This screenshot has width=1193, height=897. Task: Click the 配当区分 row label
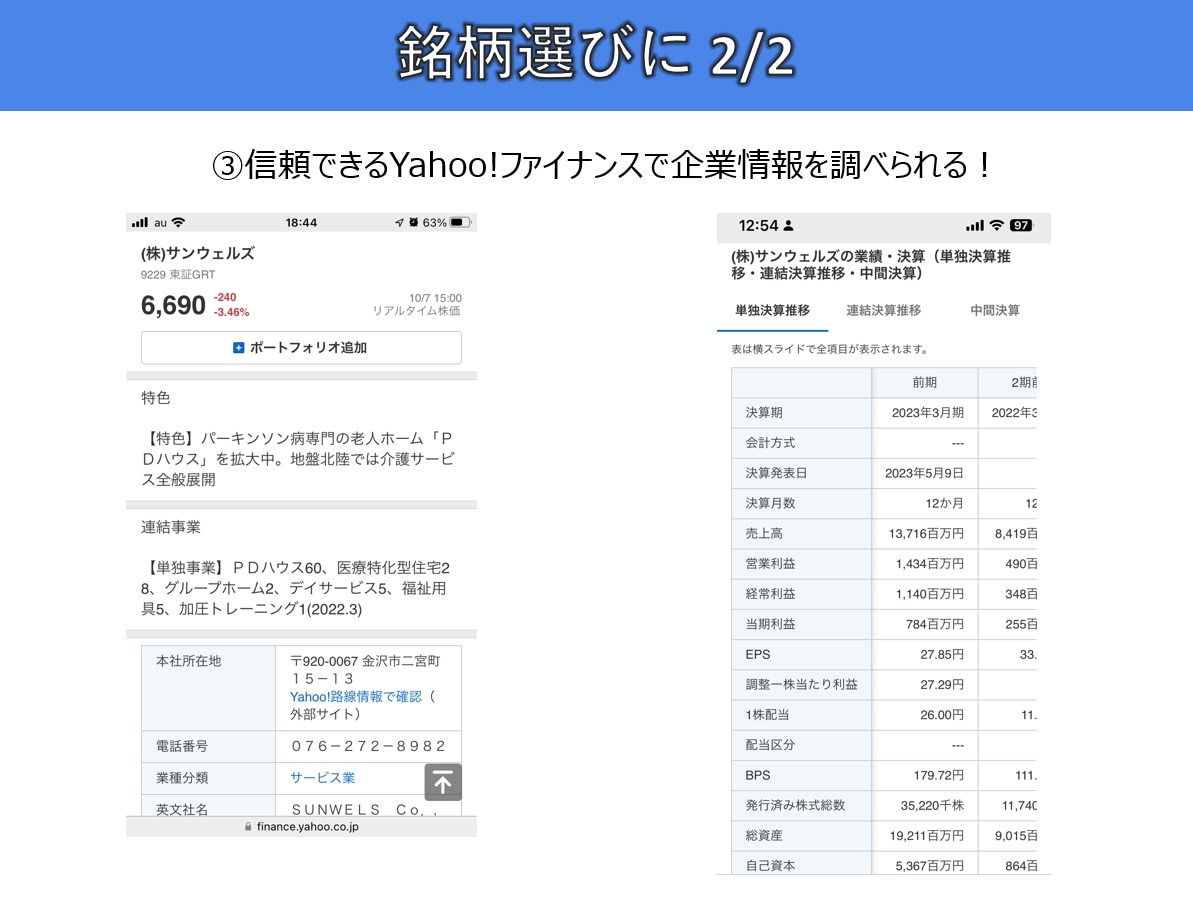(x=770, y=745)
